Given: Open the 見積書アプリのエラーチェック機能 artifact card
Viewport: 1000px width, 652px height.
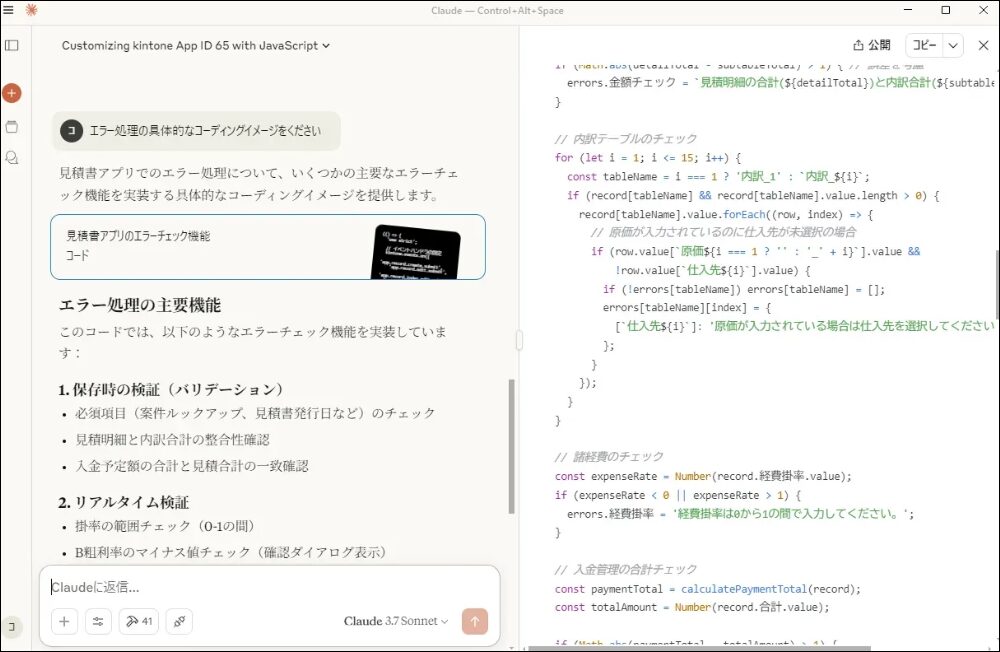Looking at the screenshot, I should [x=268, y=247].
